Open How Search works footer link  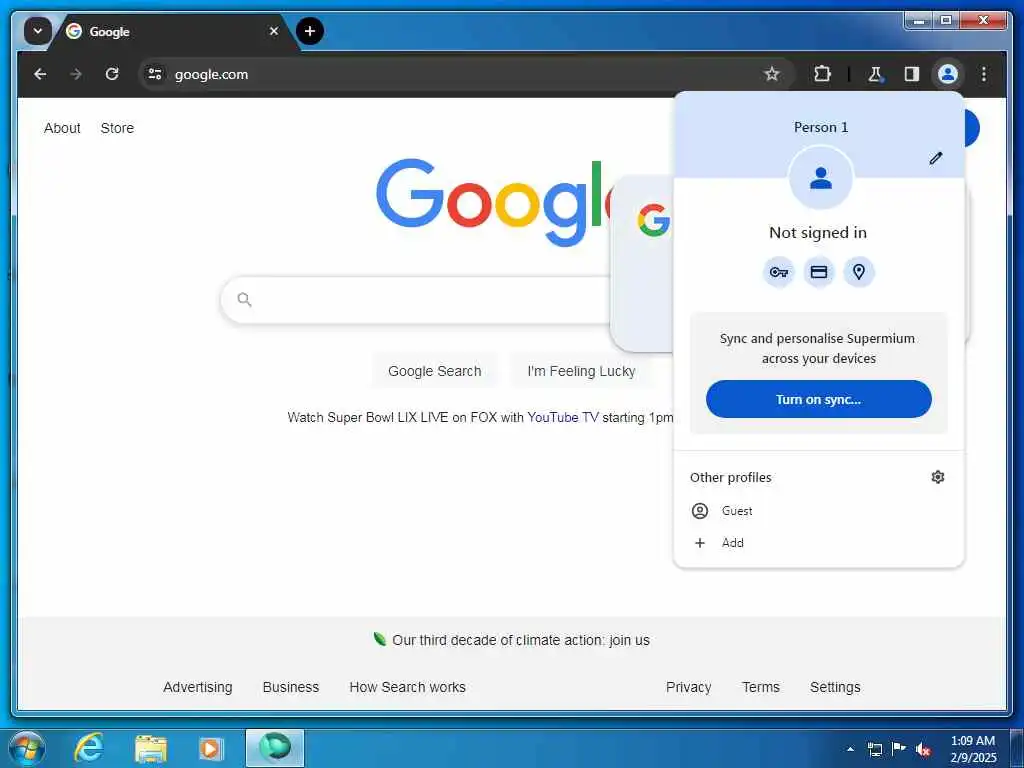(x=408, y=687)
